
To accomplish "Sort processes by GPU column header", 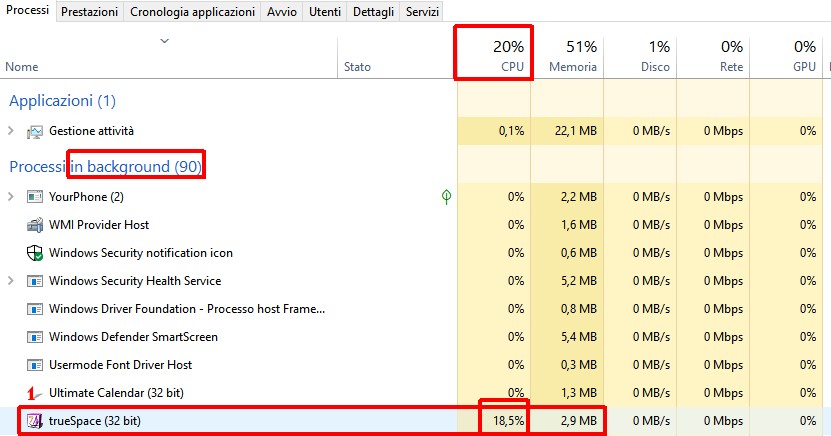I will coord(786,56).
